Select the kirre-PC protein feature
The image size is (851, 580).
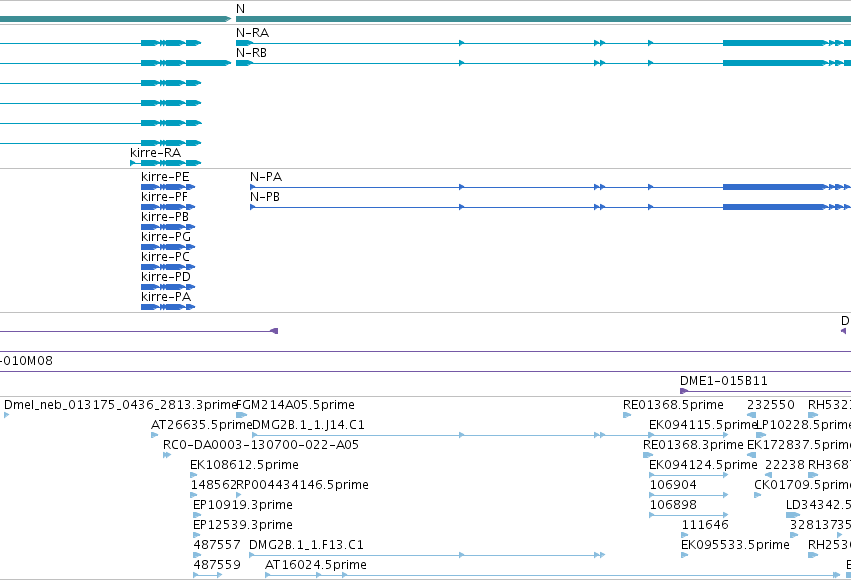[168, 267]
